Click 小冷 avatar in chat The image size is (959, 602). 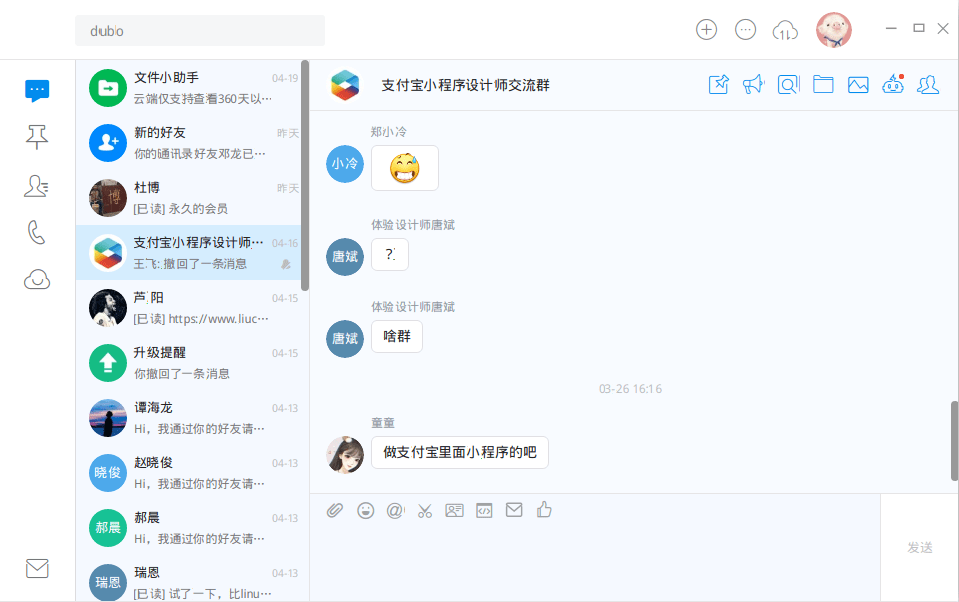tap(345, 164)
